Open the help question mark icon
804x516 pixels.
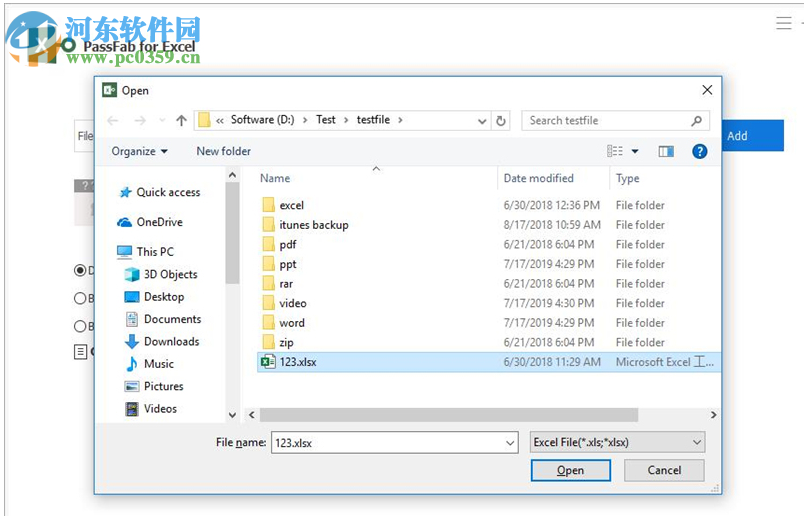699,151
